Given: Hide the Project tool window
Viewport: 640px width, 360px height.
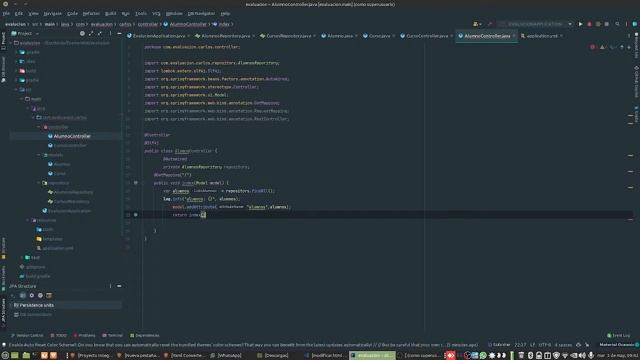Looking at the screenshot, I should 119,33.
